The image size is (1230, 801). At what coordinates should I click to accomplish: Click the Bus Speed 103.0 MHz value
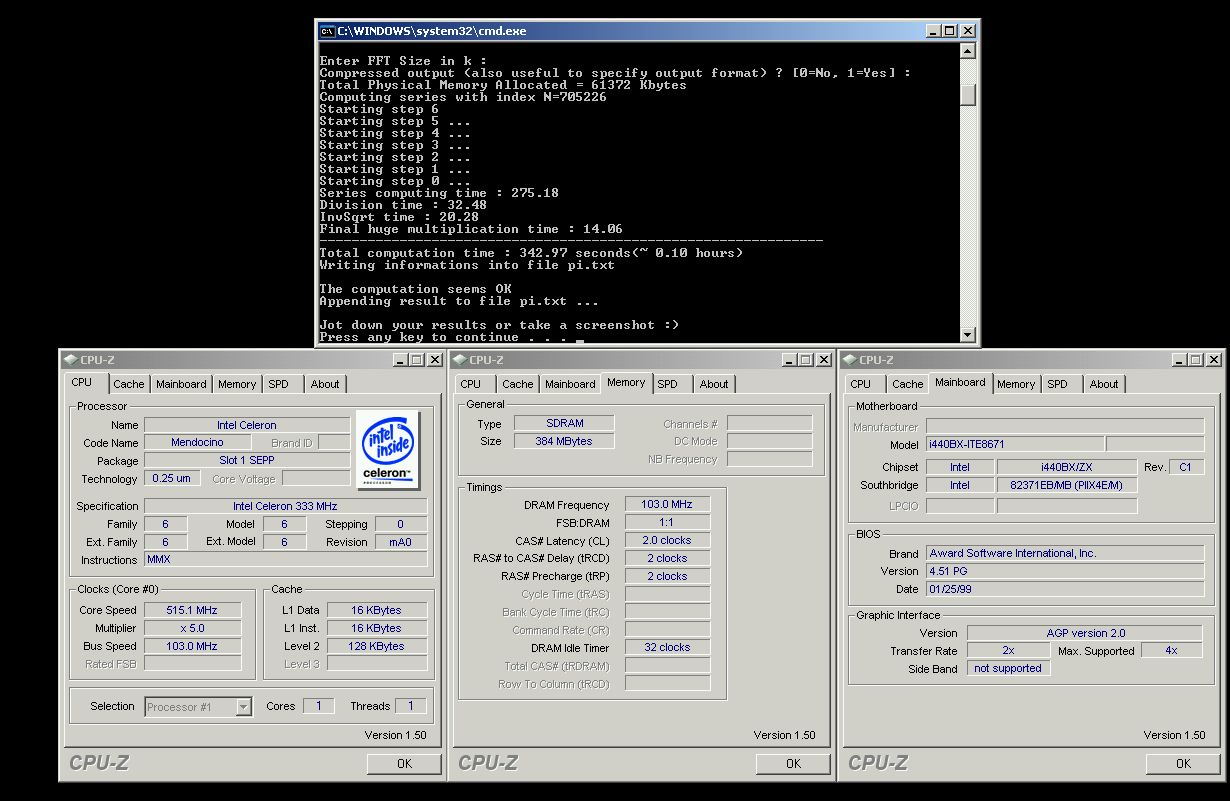pos(193,646)
